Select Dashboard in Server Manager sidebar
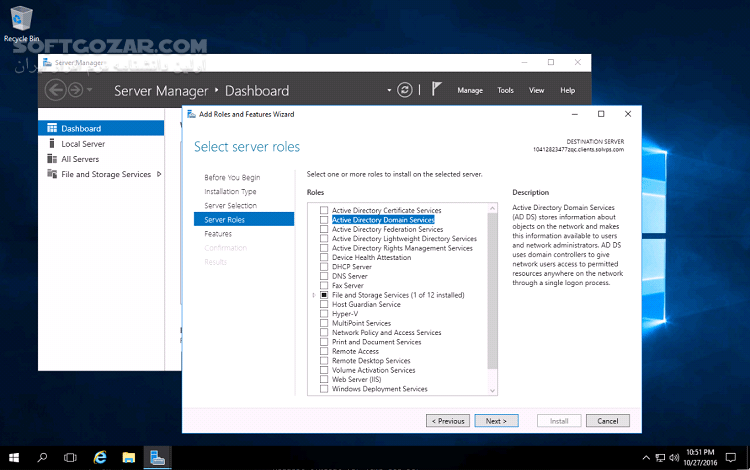The width and height of the screenshot is (750, 470). click(101, 128)
